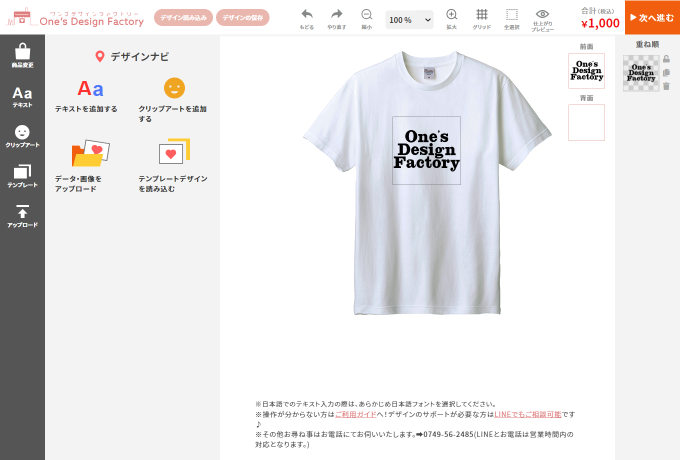
Task: Click the undo (もどる) arrow icon
Action: pos(307,15)
